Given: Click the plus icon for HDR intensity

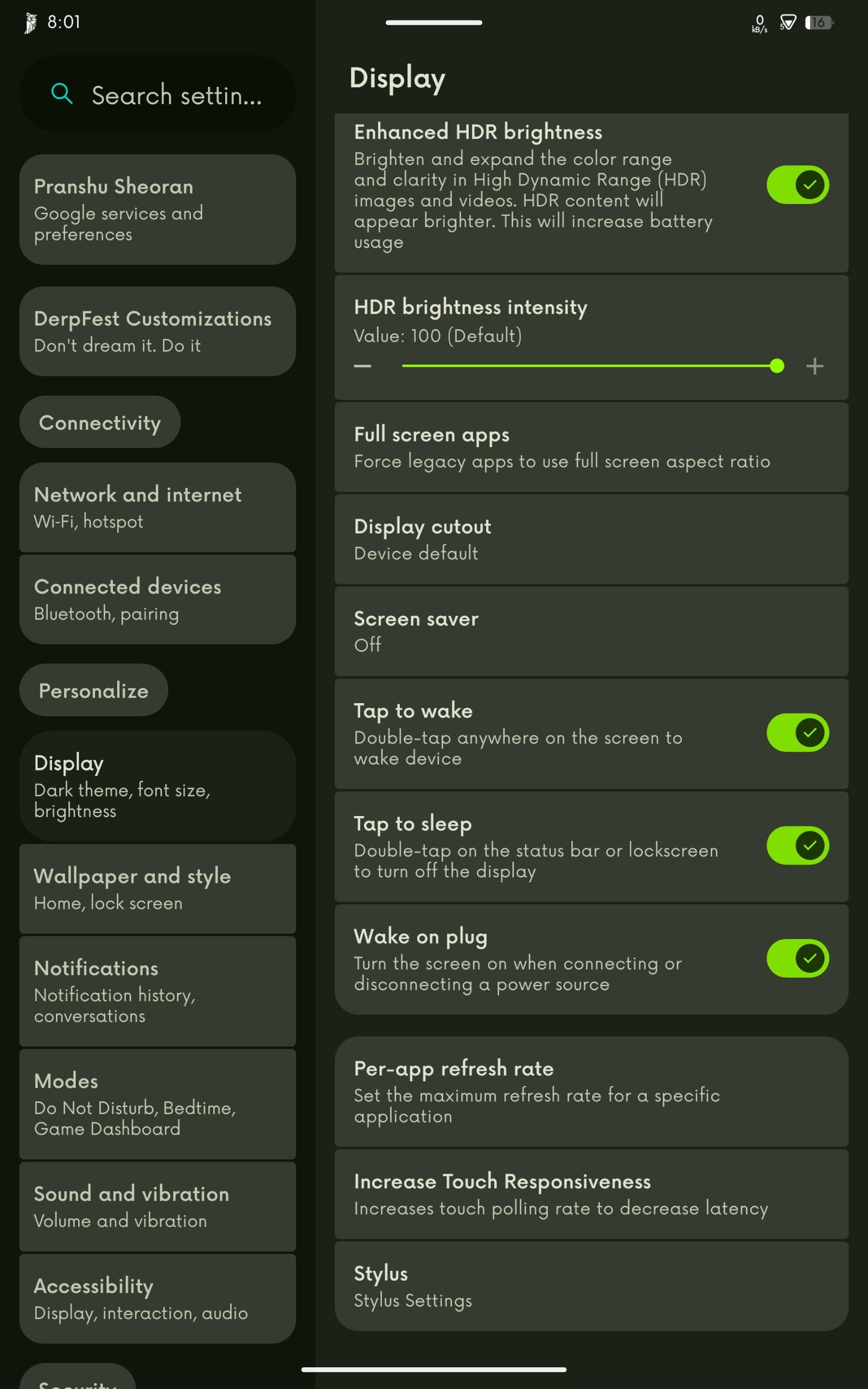Looking at the screenshot, I should click(x=815, y=366).
